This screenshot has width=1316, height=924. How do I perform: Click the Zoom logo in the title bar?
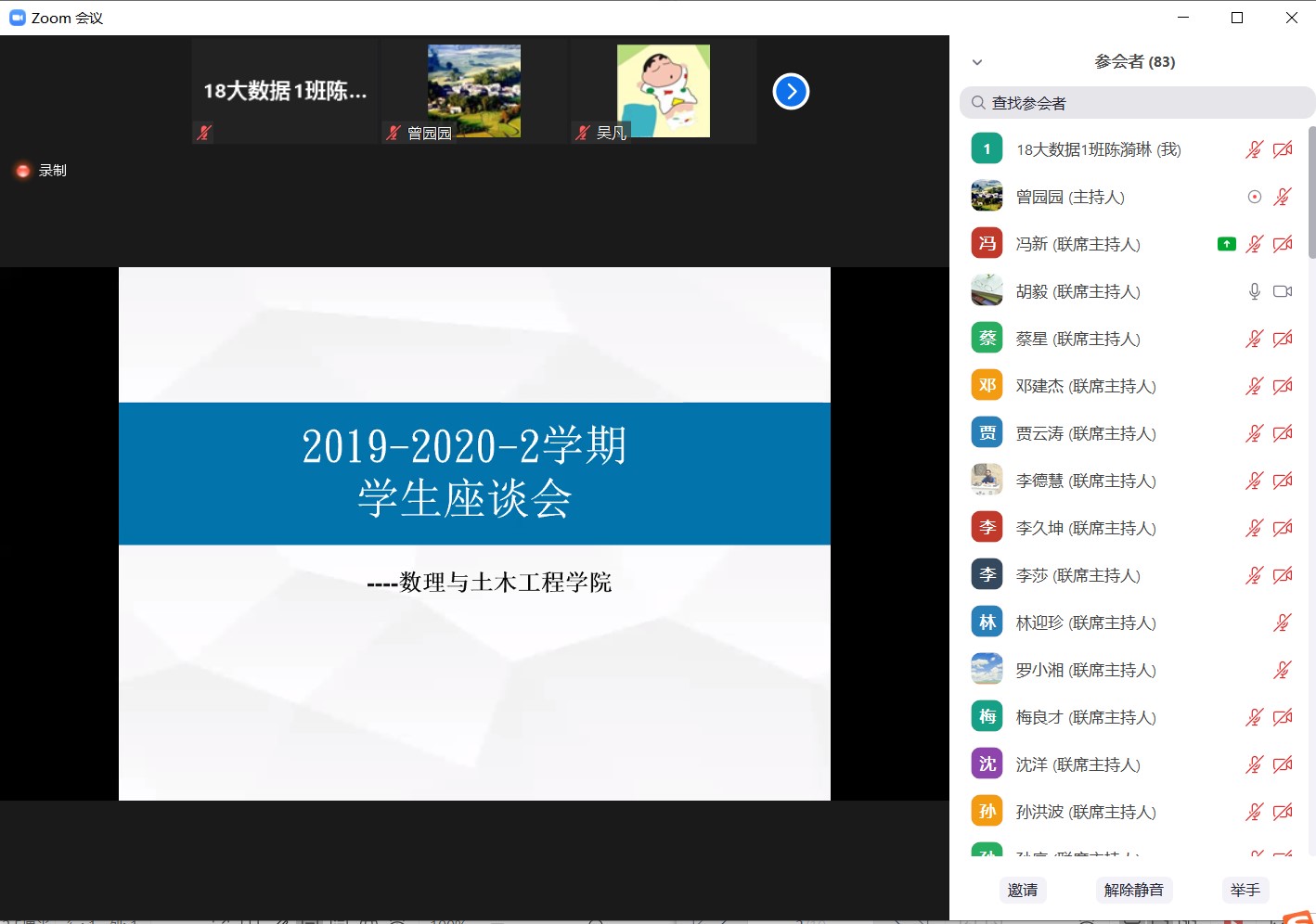tap(17, 18)
